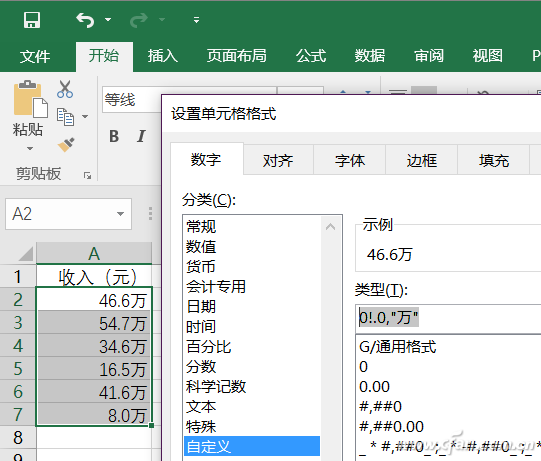The width and height of the screenshot is (541, 461).
Task: Click the type format input field
Action: click(x=448, y=318)
